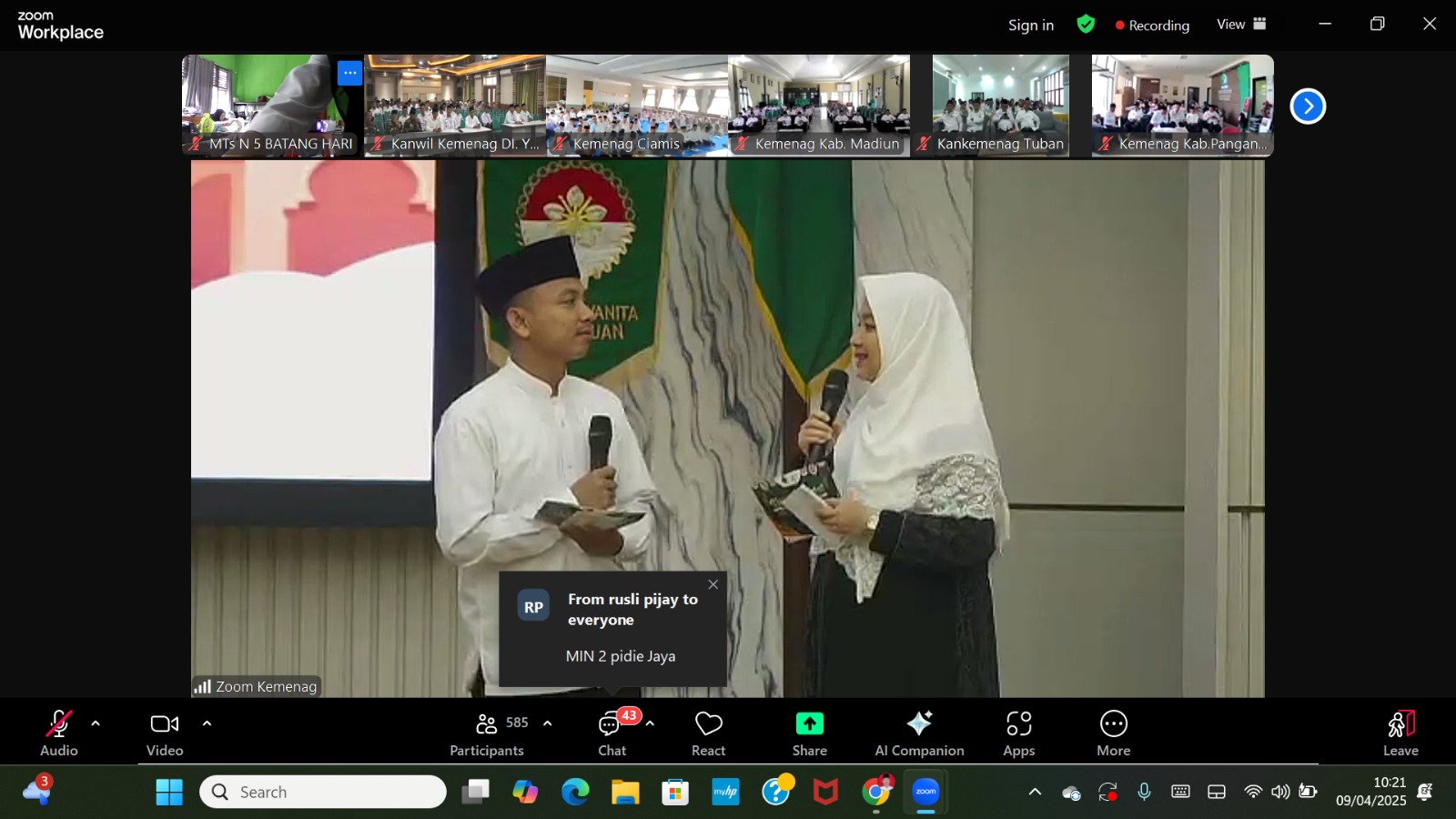Screen dimensions: 1456x819
Task: Dismiss the message from rusli pijay
Action: pos(713,584)
